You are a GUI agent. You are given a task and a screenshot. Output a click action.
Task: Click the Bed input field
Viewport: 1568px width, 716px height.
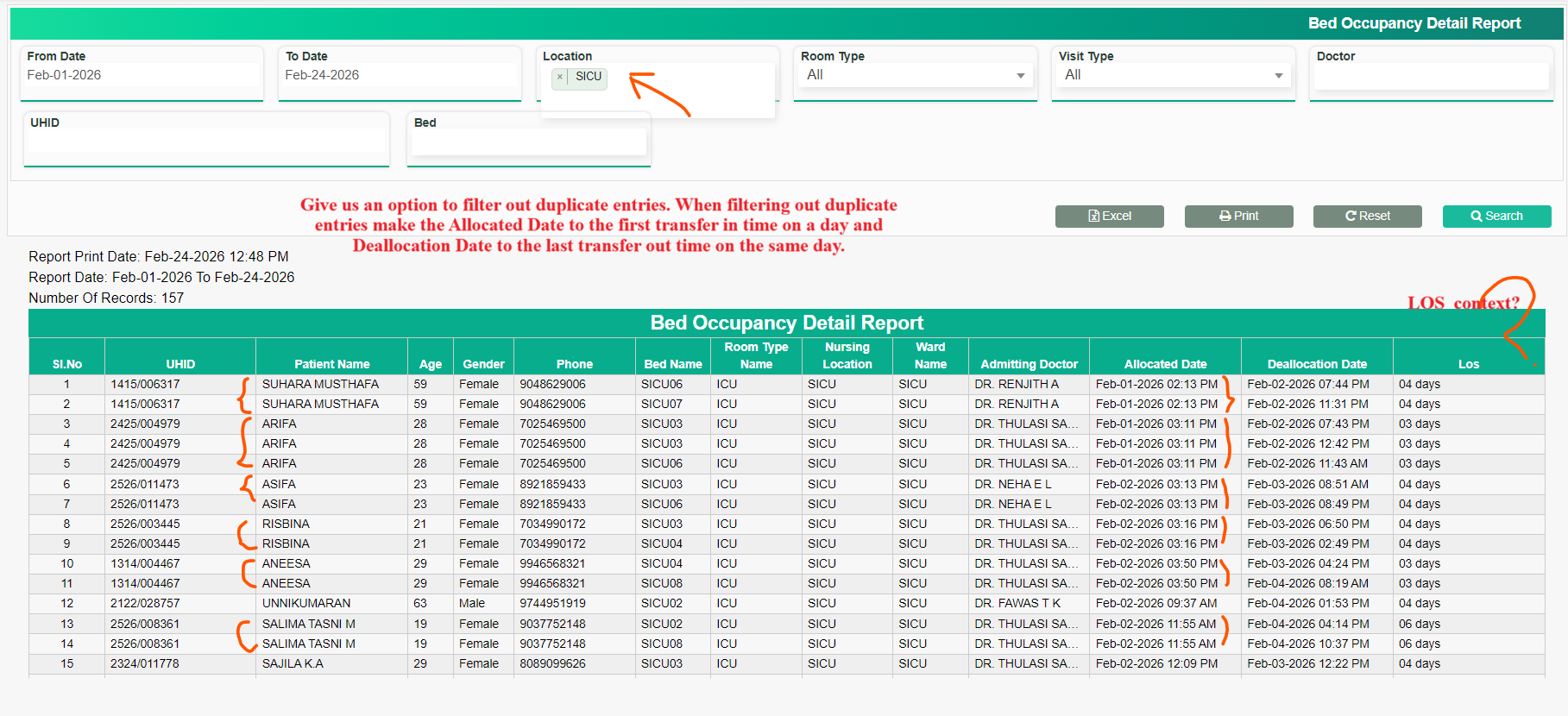[x=528, y=141]
